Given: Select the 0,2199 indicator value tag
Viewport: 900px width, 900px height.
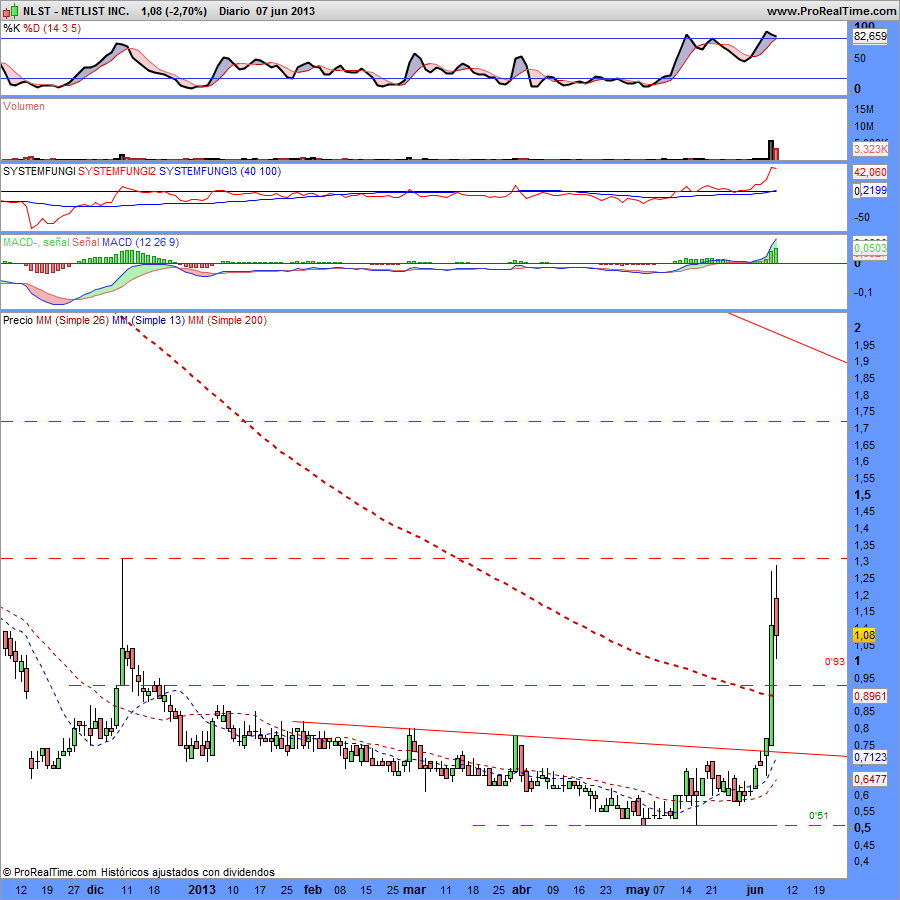Looking at the screenshot, I should pos(870,190).
